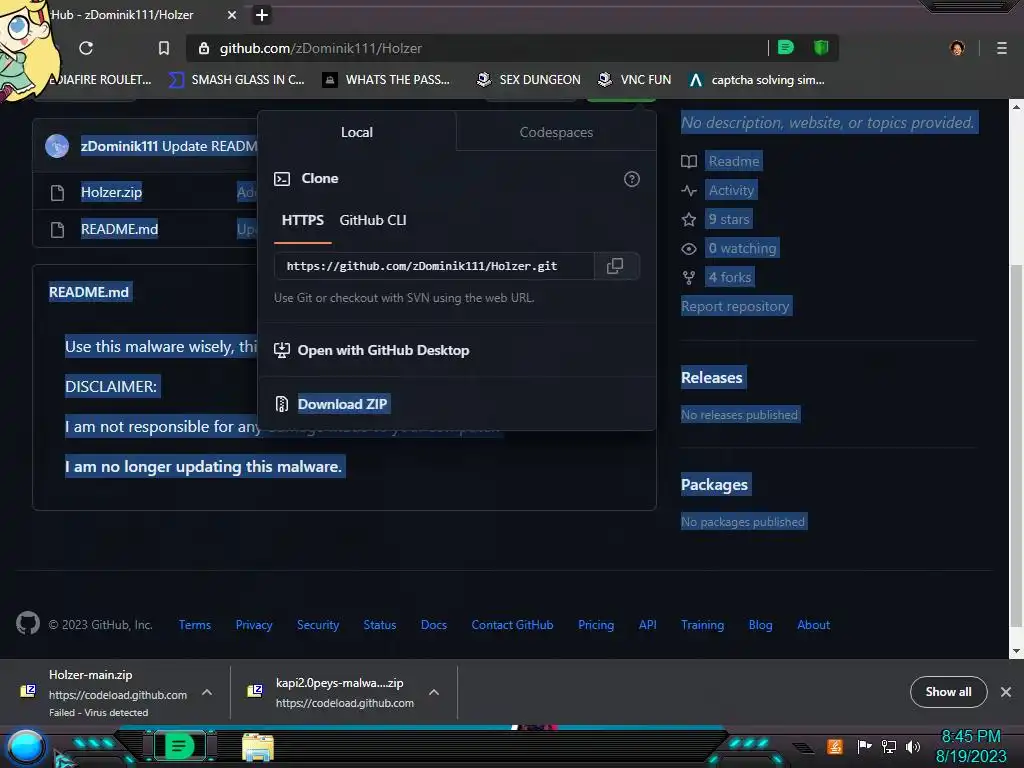Open SMASH GLASS IN C... bookmark

pos(237,80)
